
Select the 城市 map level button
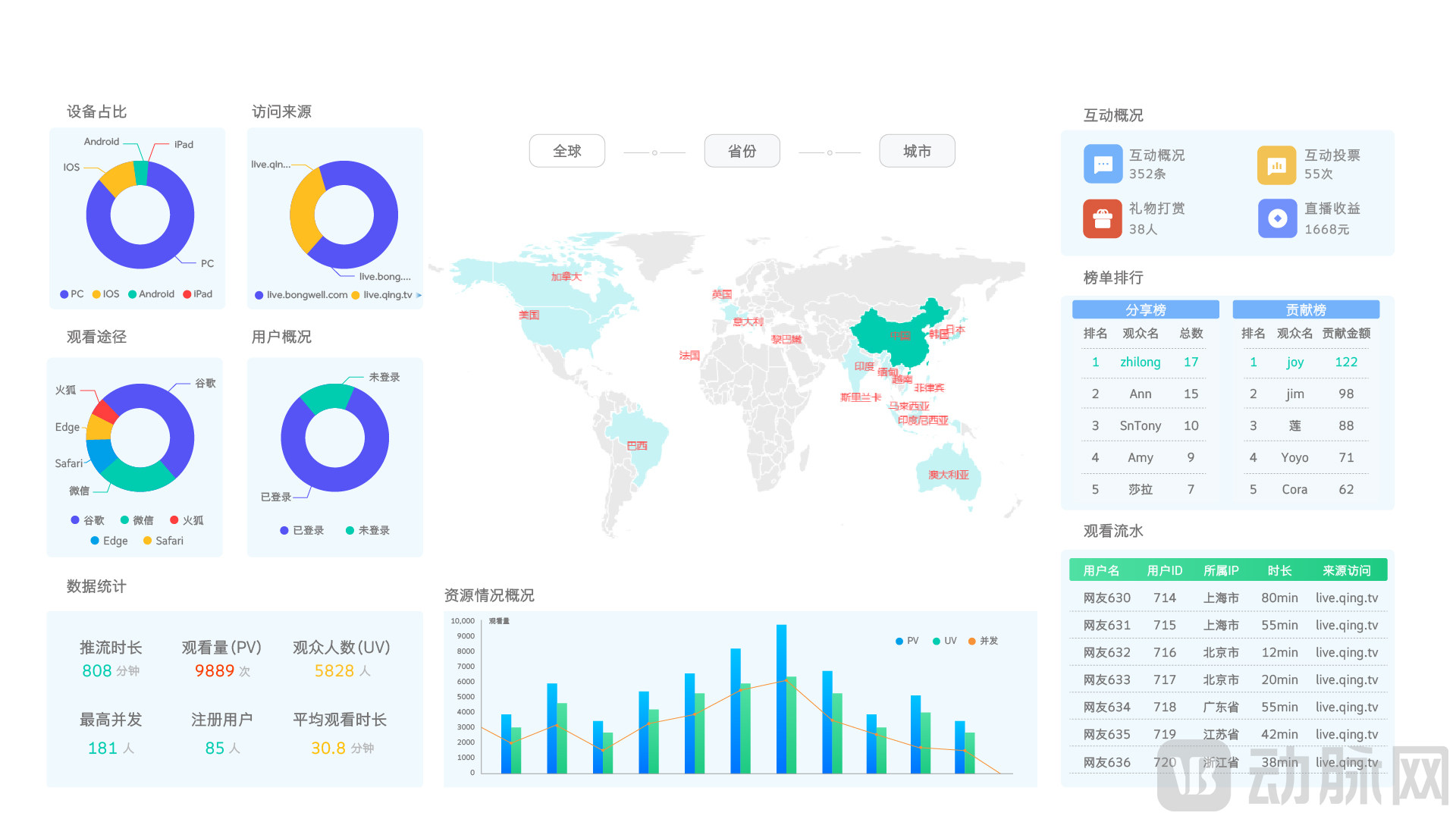coord(917,151)
